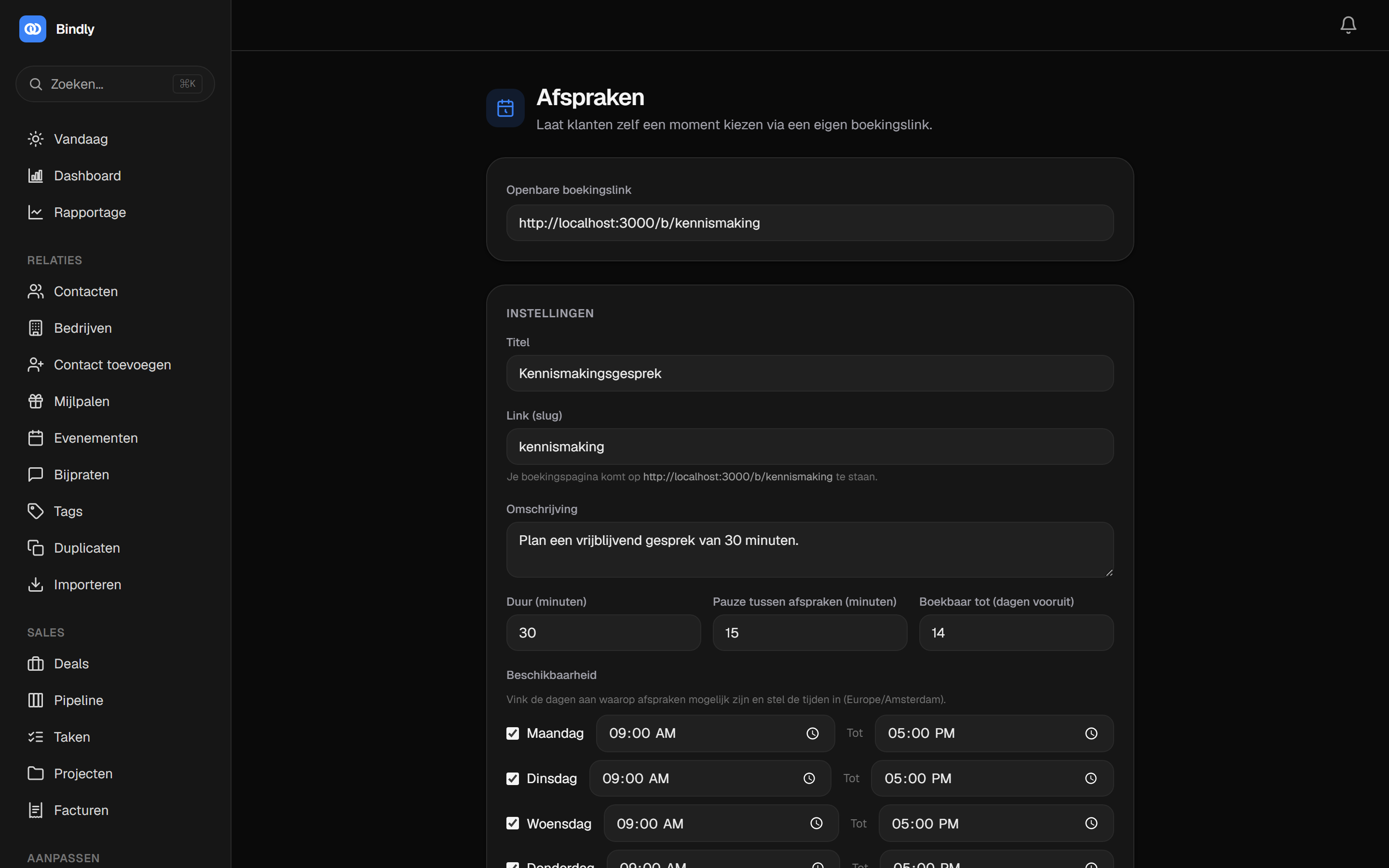Open Vandaag via the sun icon
1389x868 pixels.
click(x=36, y=139)
